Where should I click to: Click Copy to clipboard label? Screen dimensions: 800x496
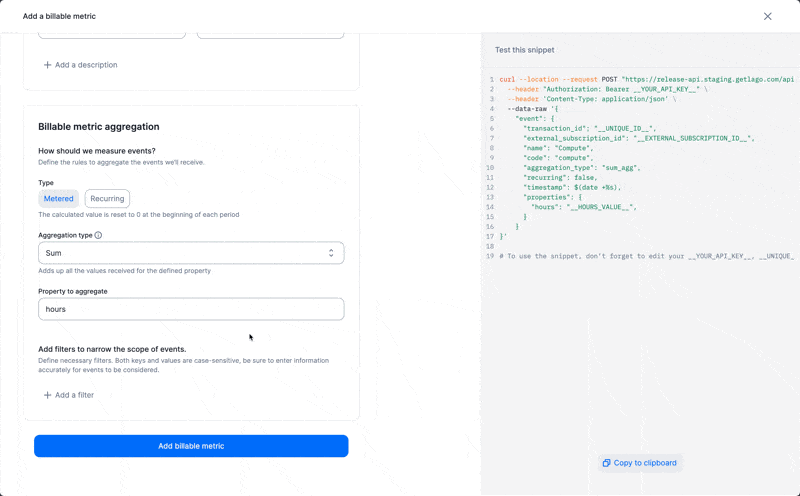[x=645, y=463]
